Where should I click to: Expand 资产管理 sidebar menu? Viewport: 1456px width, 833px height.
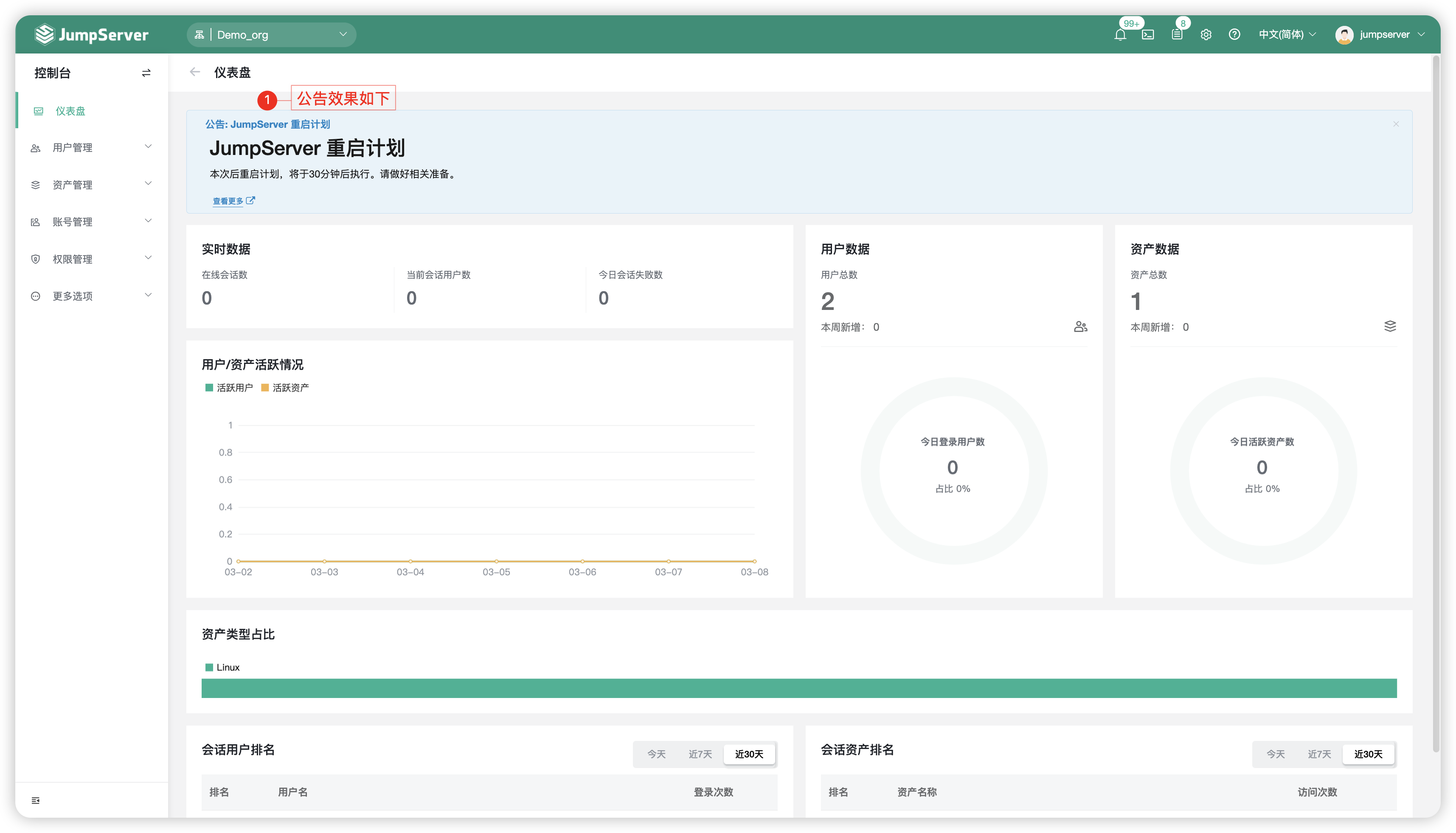92,185
